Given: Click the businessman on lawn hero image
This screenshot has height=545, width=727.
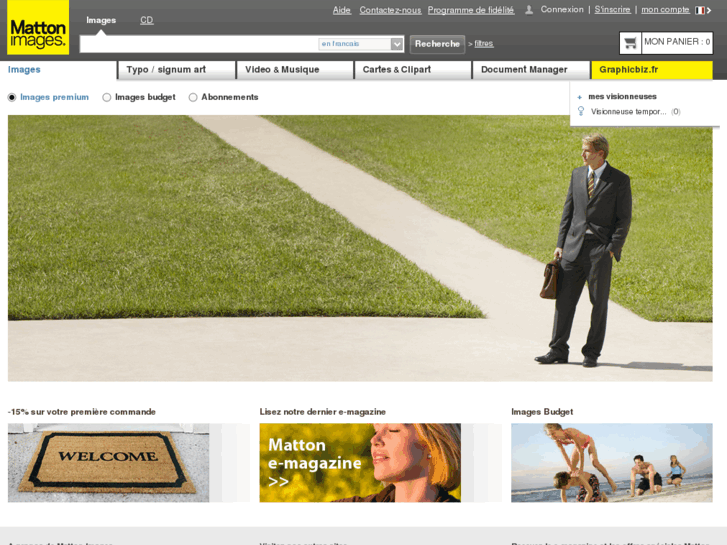Looking at the screenshot, I should 360,248.
